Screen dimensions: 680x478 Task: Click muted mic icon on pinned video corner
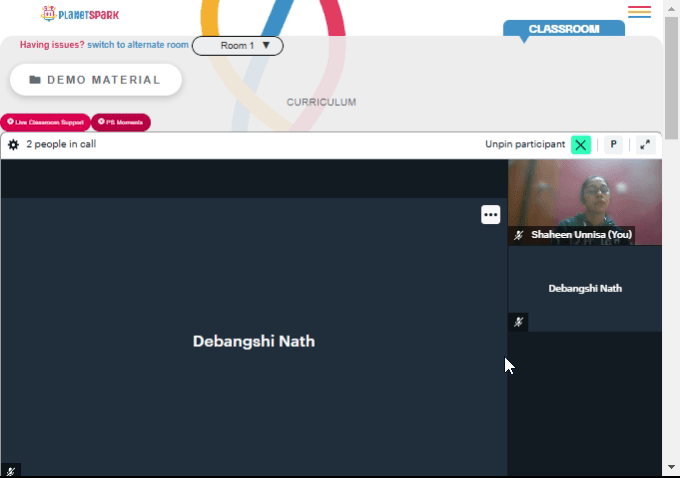11,471
